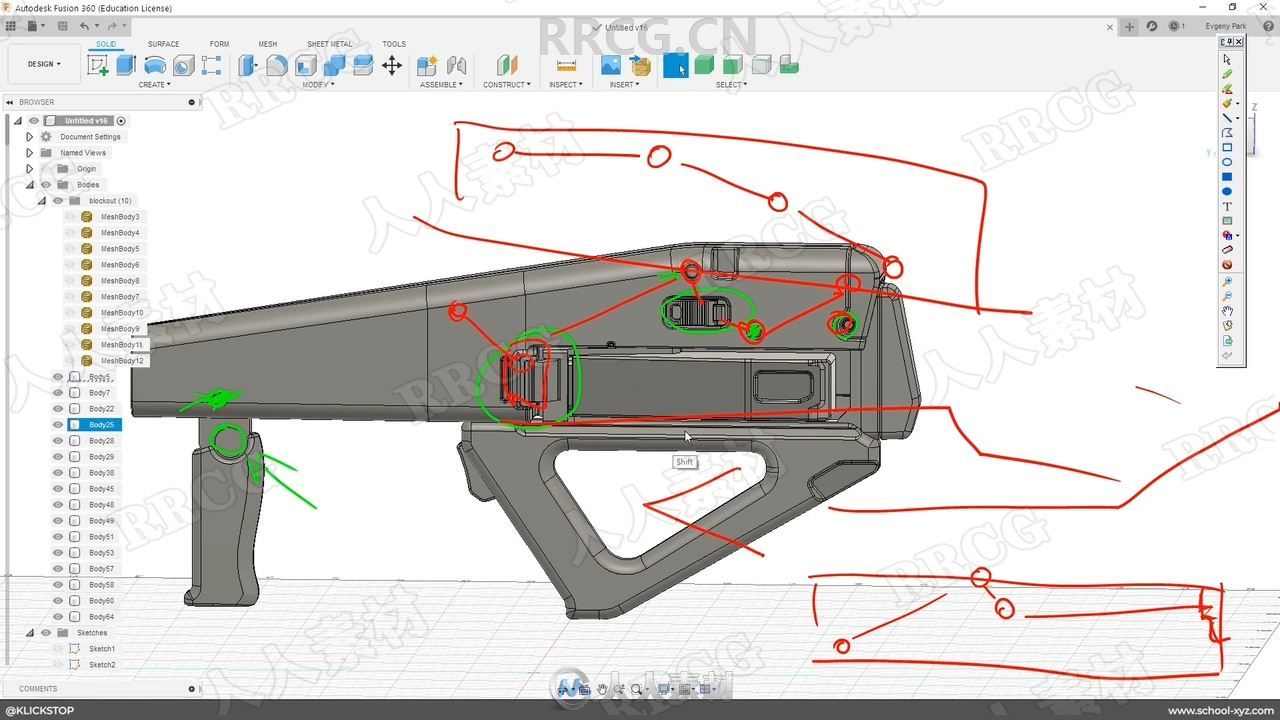Image resolution: width=1280 pixels, height=720 pixels.
Task: Toggle the root Untitled v16 visibility eye
Action: [34, 121]
